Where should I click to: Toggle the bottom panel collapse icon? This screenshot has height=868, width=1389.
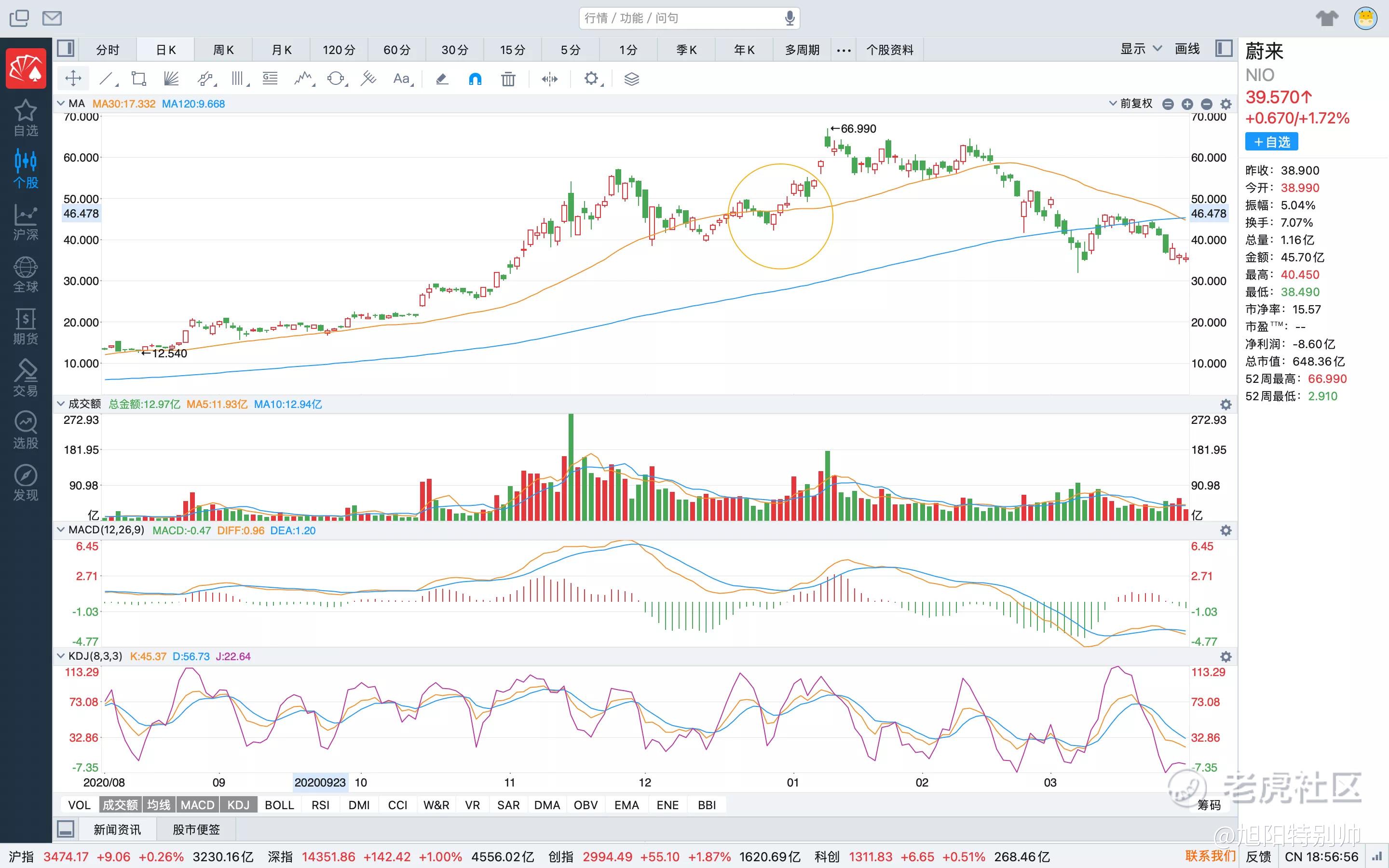(66, 829)
